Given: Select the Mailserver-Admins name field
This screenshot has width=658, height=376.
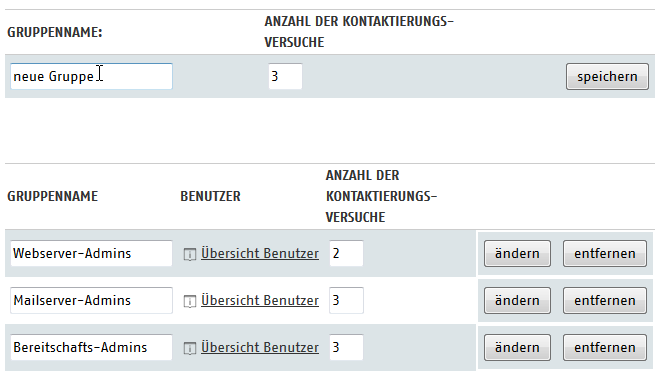Looking at the screenshot, I should pos(91,300).
